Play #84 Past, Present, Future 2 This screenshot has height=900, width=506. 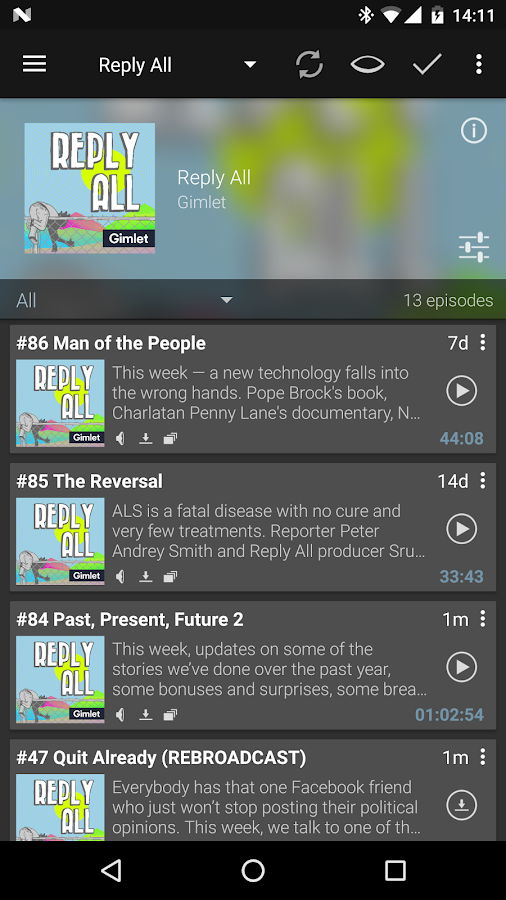pos(462,667)
